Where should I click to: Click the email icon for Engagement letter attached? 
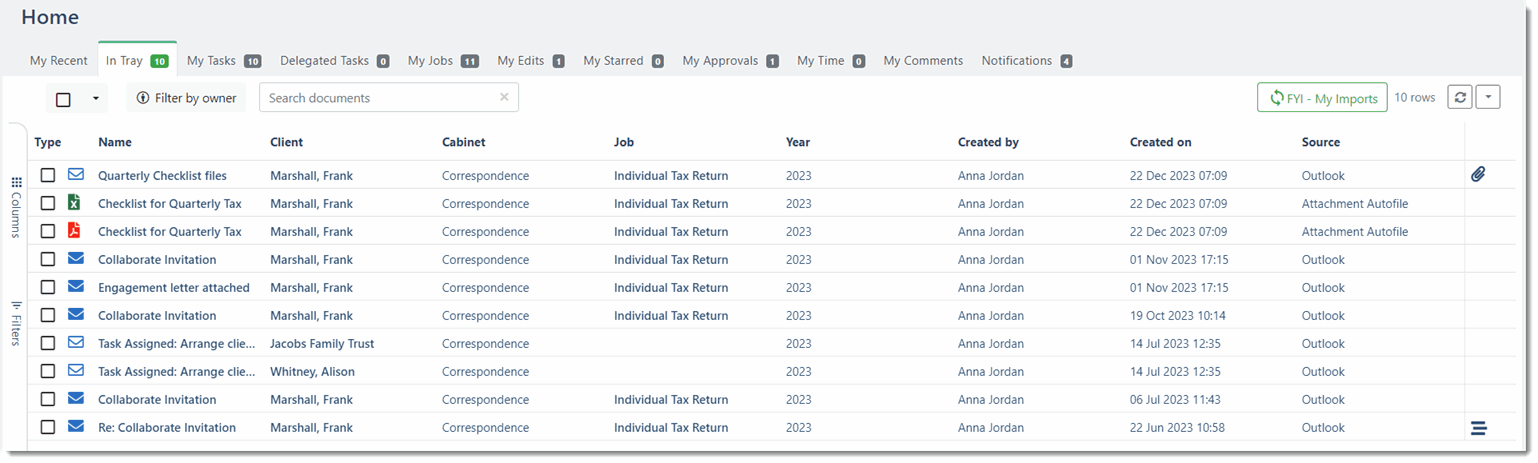(x=75, y=287)
